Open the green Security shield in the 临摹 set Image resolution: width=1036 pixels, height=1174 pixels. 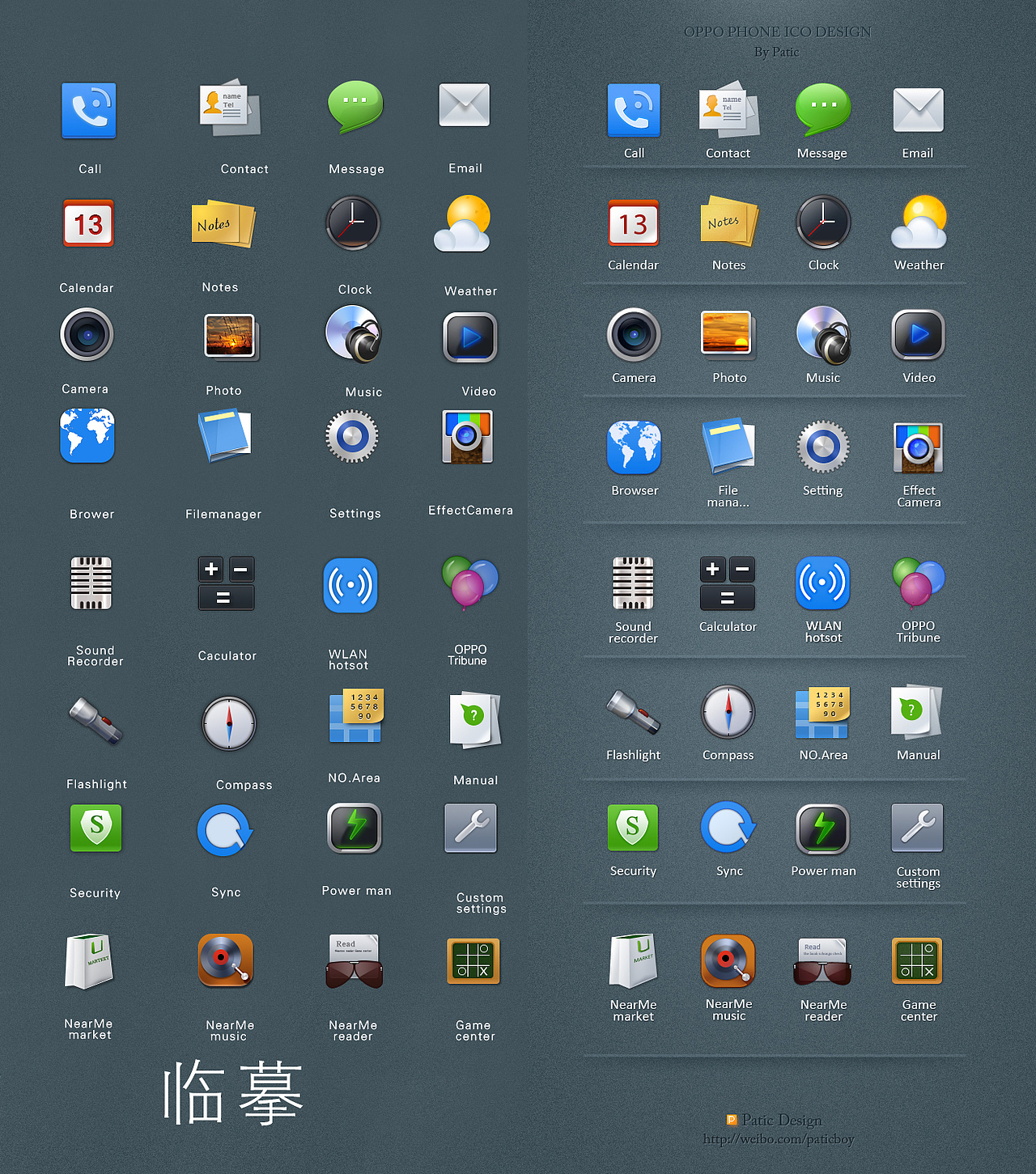(96, 828)
